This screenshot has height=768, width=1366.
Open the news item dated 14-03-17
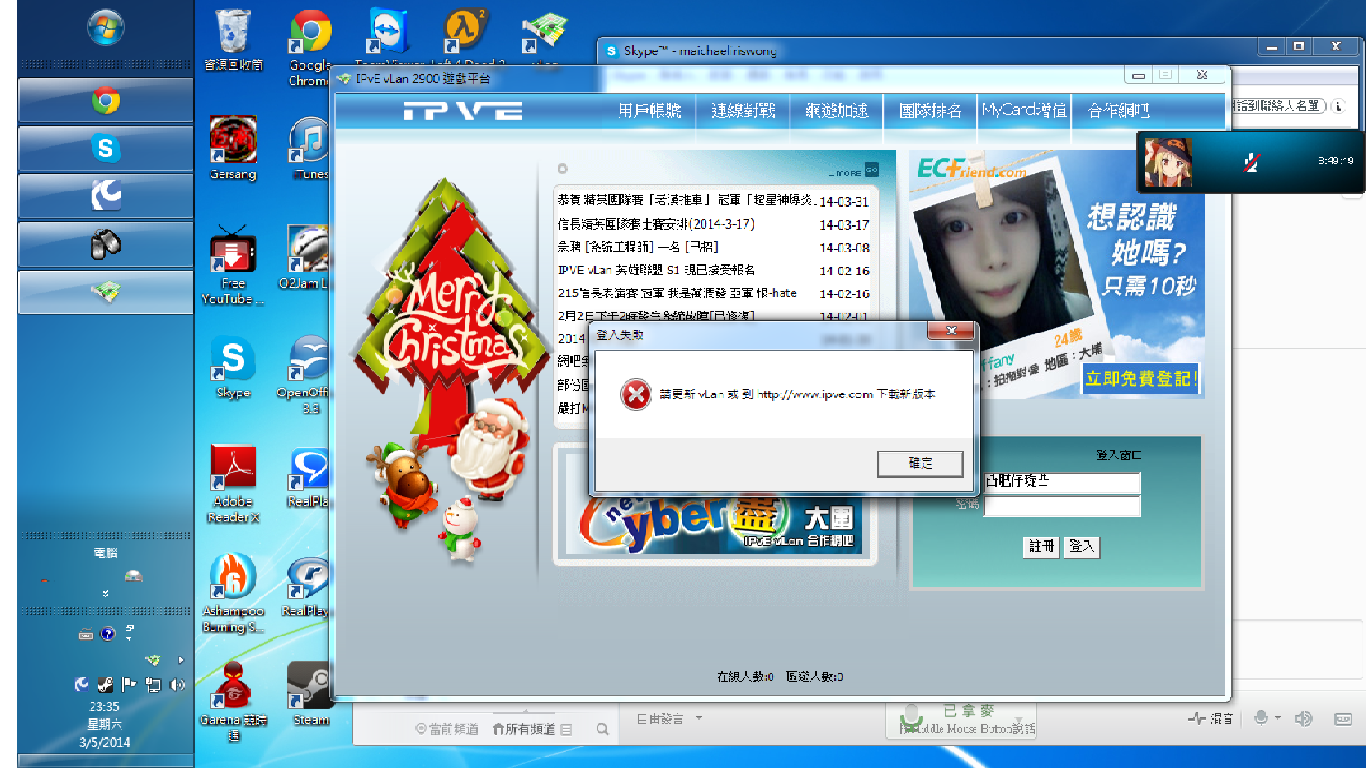point(714,225)
